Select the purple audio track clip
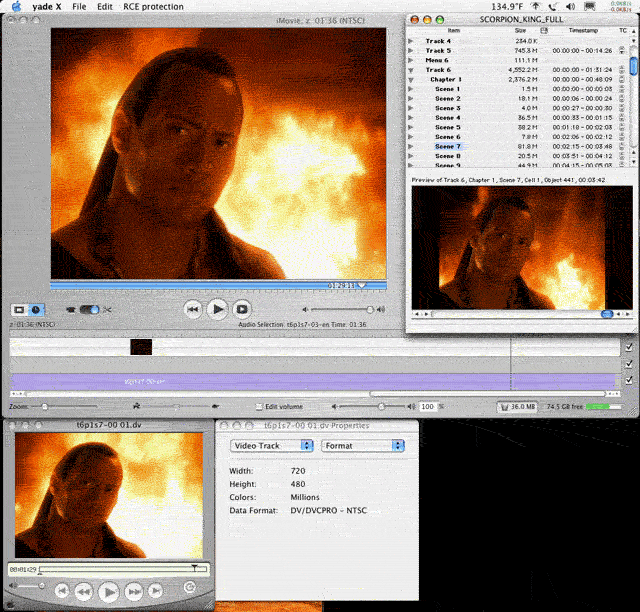The height and width of the screenshot is (612, 640). [x=313, y=381]
